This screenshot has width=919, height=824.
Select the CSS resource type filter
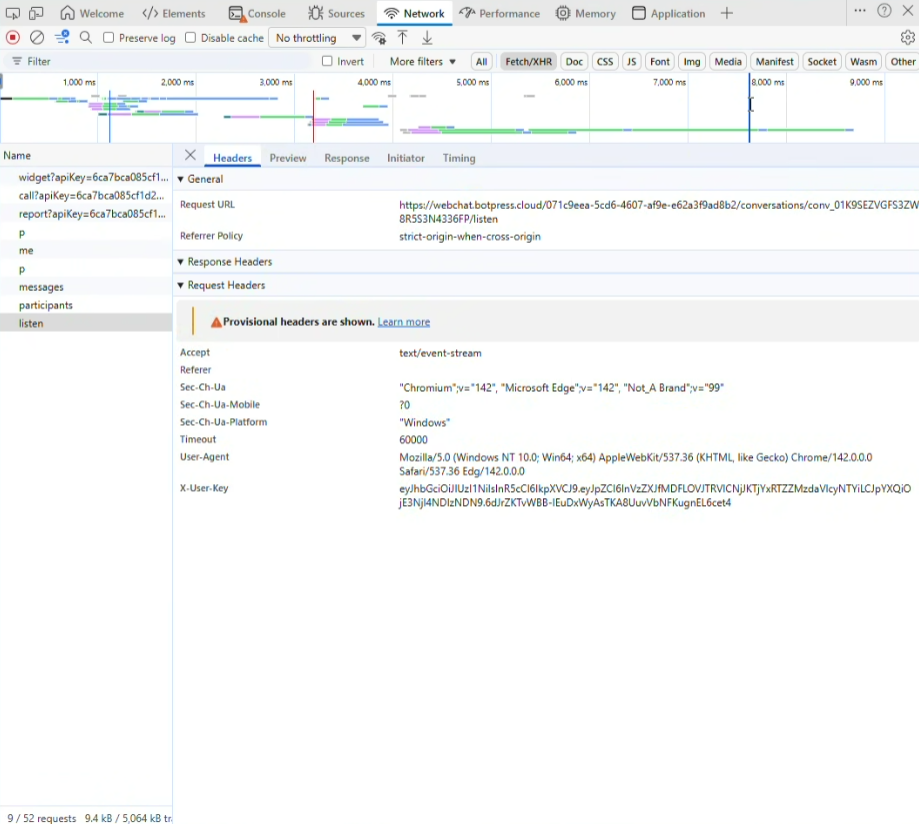point(605,62)
